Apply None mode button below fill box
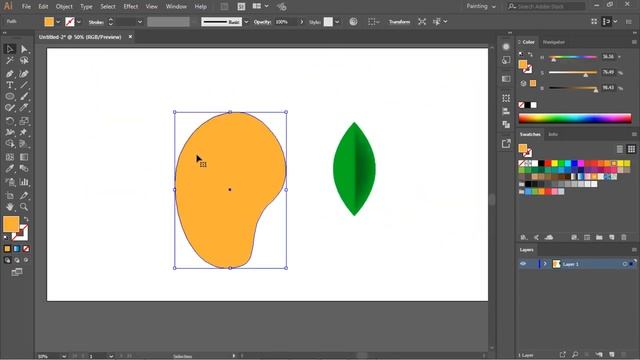 [x=26, y=249]
